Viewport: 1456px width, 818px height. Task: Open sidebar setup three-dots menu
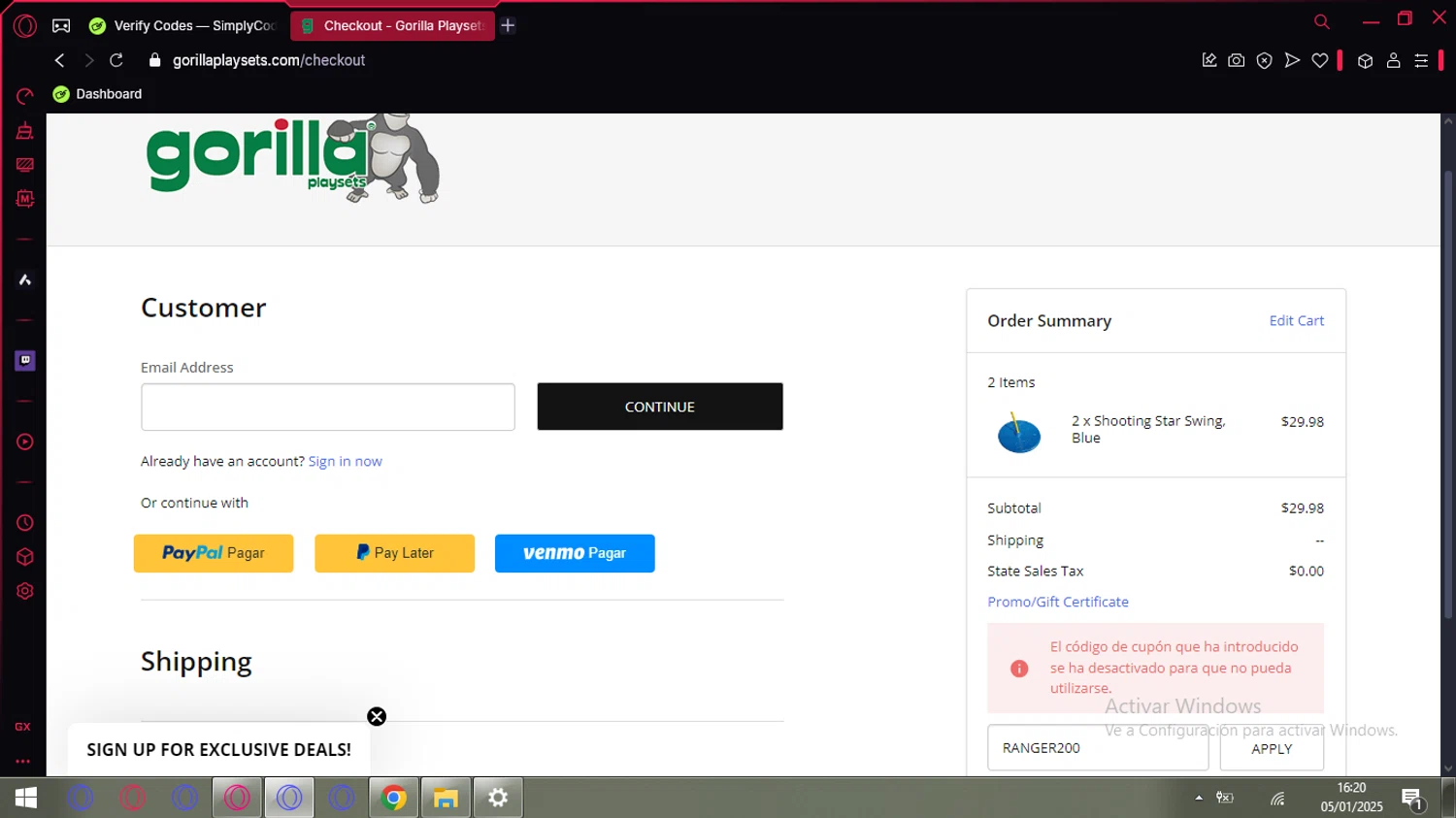tap(23, 762)
